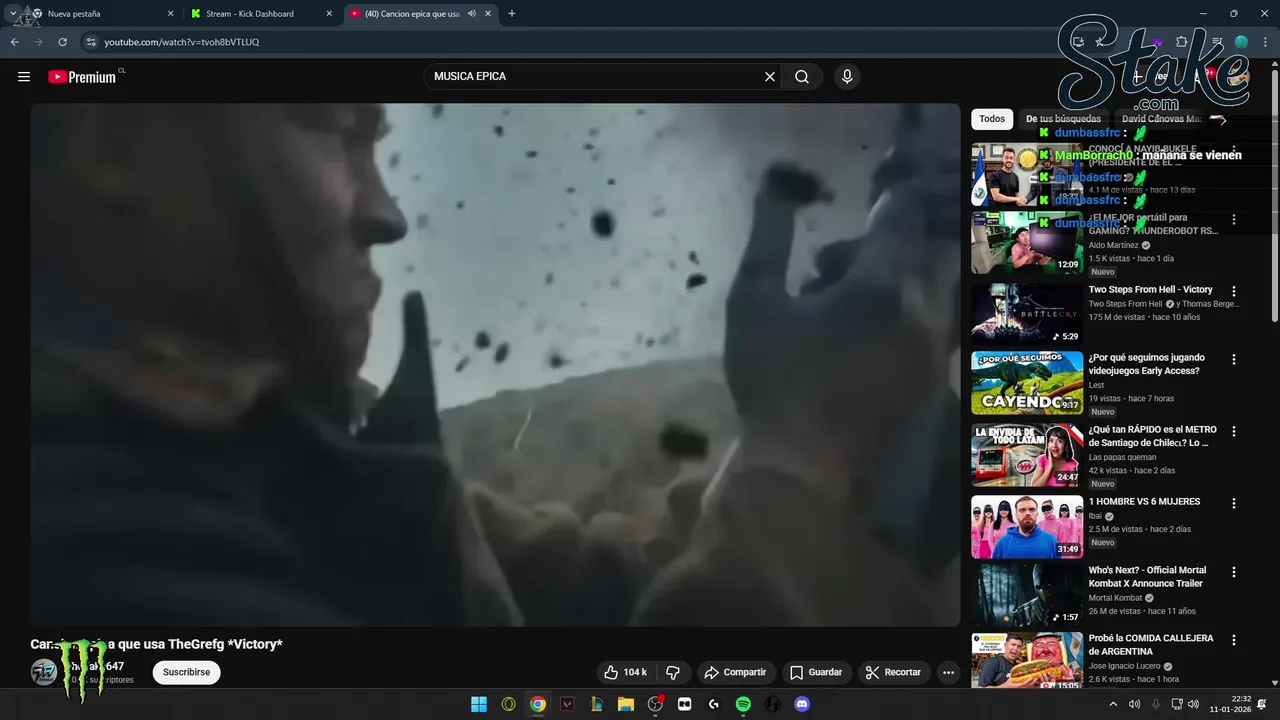Viewport: 1280px width, 720px height.
Task: Subscribe with the Suscribirse button
Action: pyautogui.click(x=186, y=673)
